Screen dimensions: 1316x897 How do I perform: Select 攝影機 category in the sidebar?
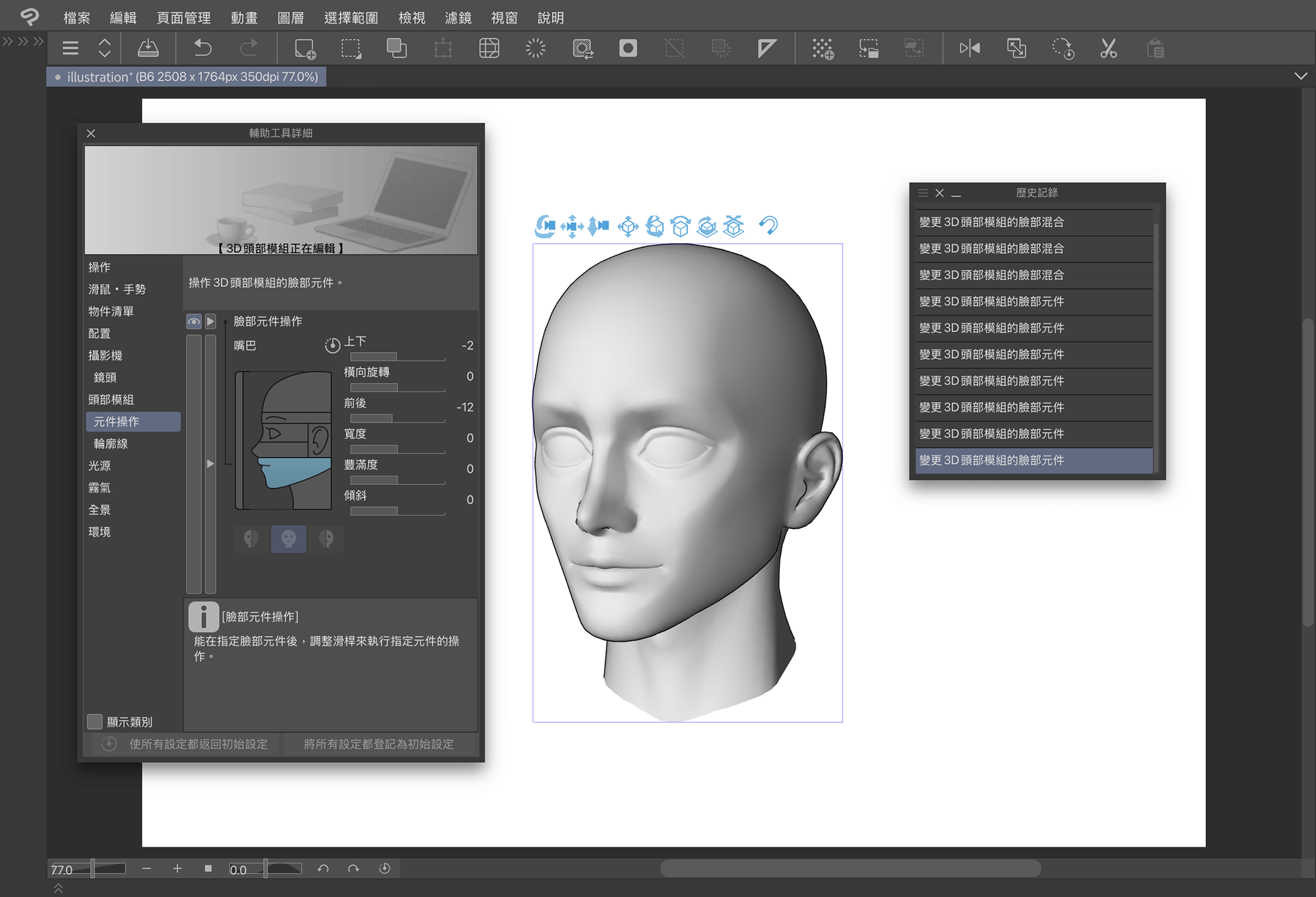tap(105, 355)
